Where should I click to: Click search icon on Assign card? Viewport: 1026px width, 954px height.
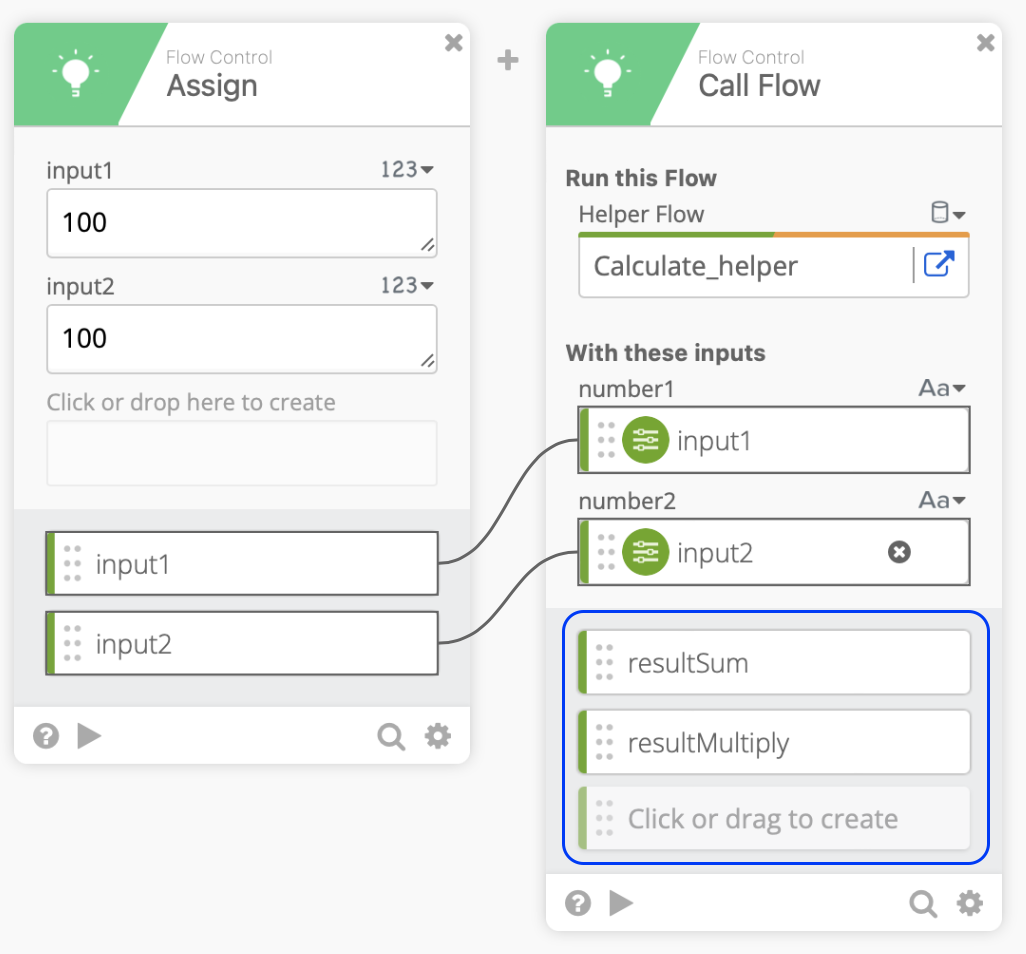[391, 737]
